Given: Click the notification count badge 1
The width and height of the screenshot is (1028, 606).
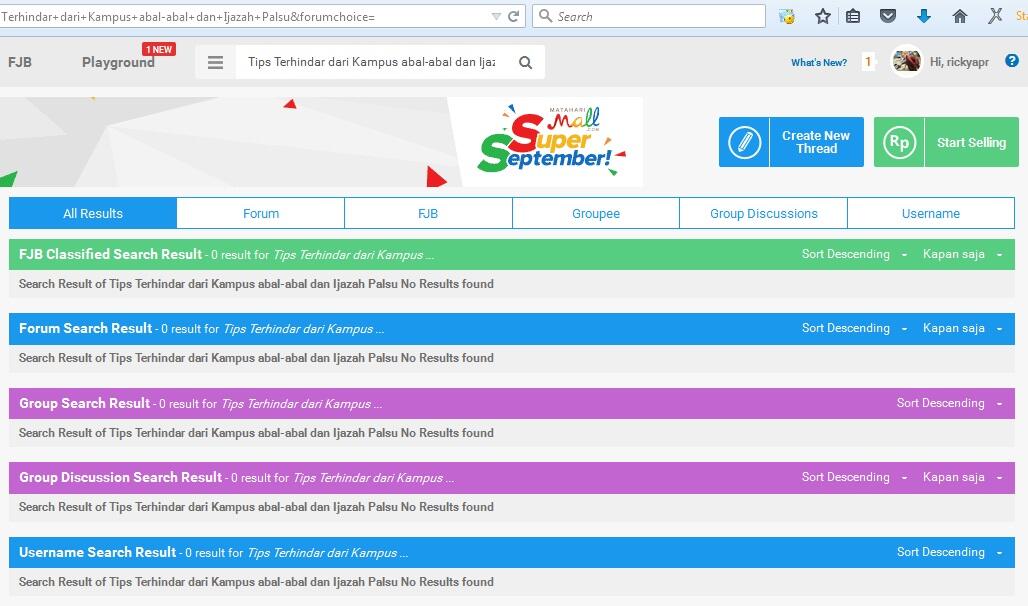Looking at the screenshot, I should coord(868,62).
